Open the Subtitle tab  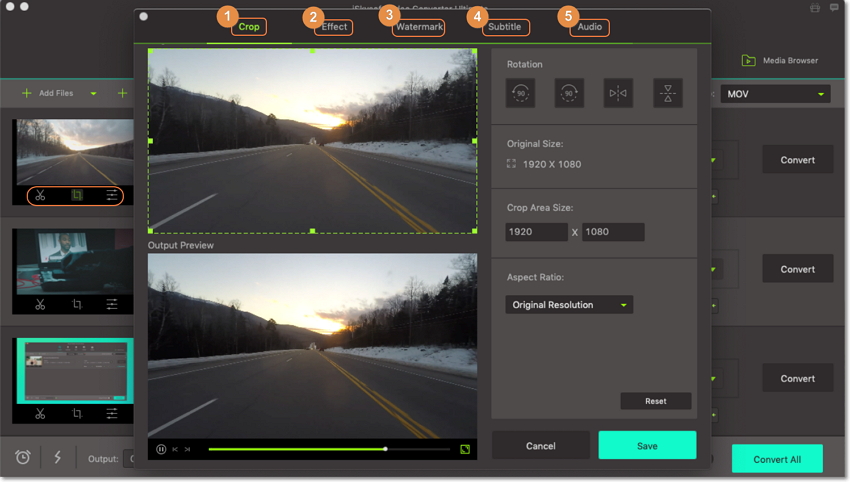504,27
